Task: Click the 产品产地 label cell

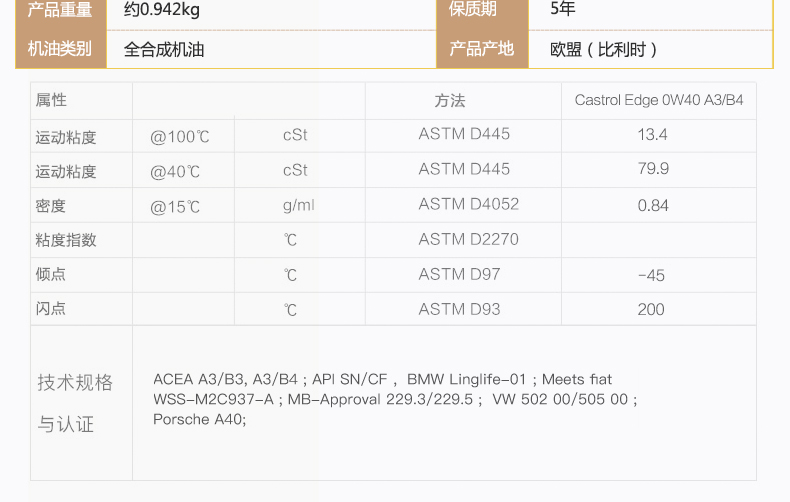Action: point(481,48)
